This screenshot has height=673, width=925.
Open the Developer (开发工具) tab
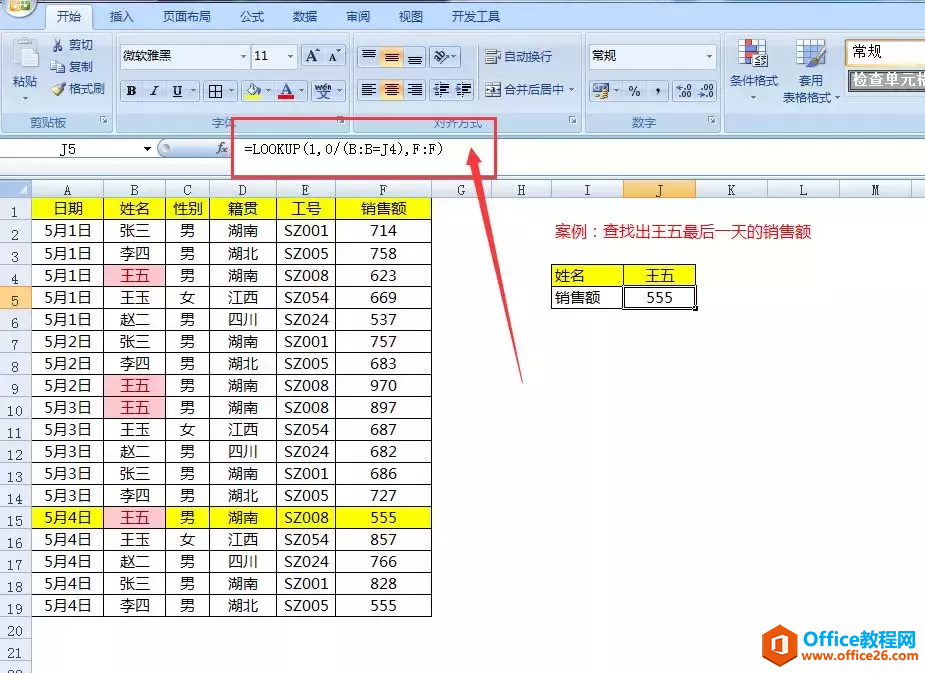point(475,17)
